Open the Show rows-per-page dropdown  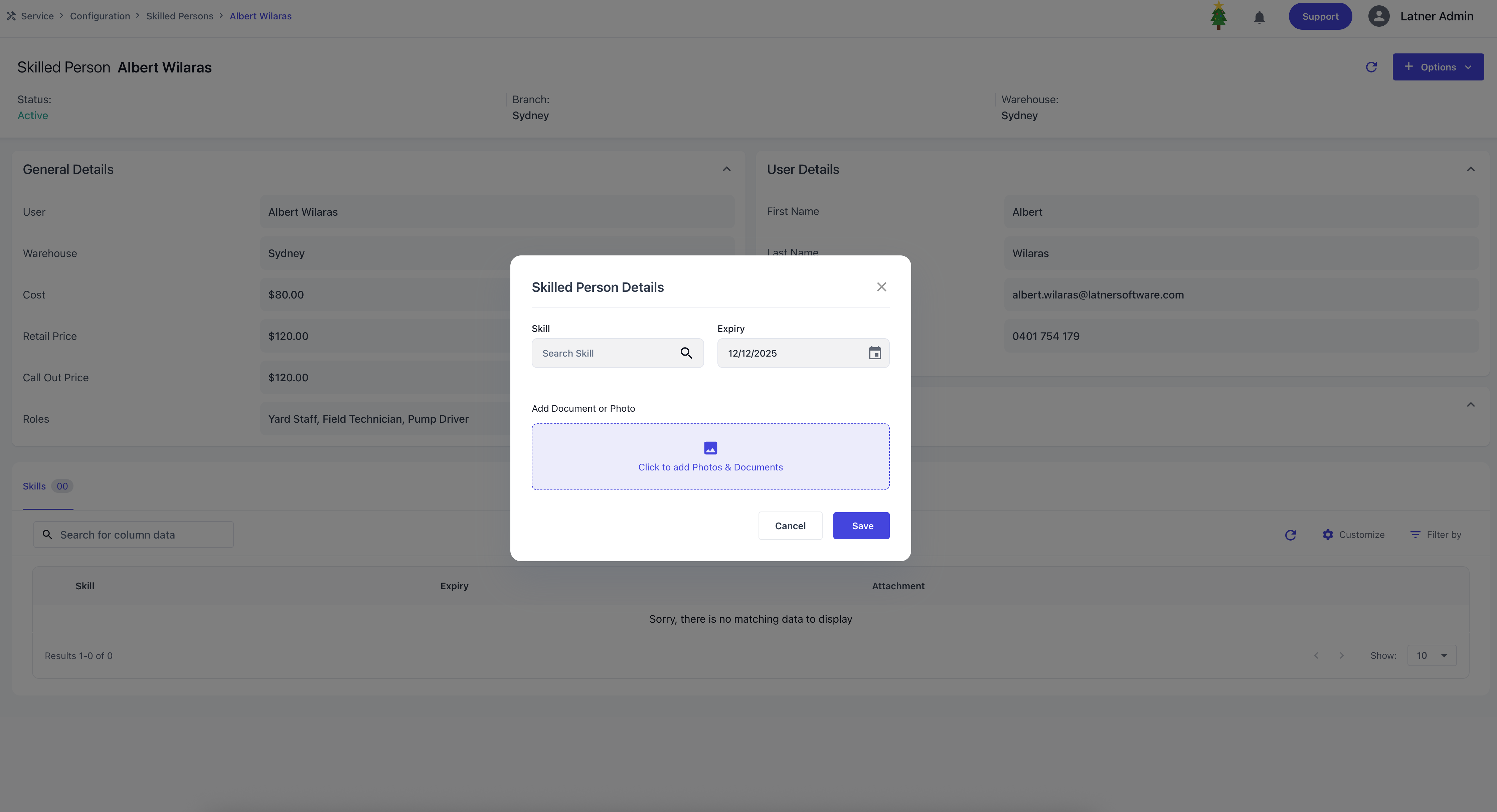tap(1431, 655)
